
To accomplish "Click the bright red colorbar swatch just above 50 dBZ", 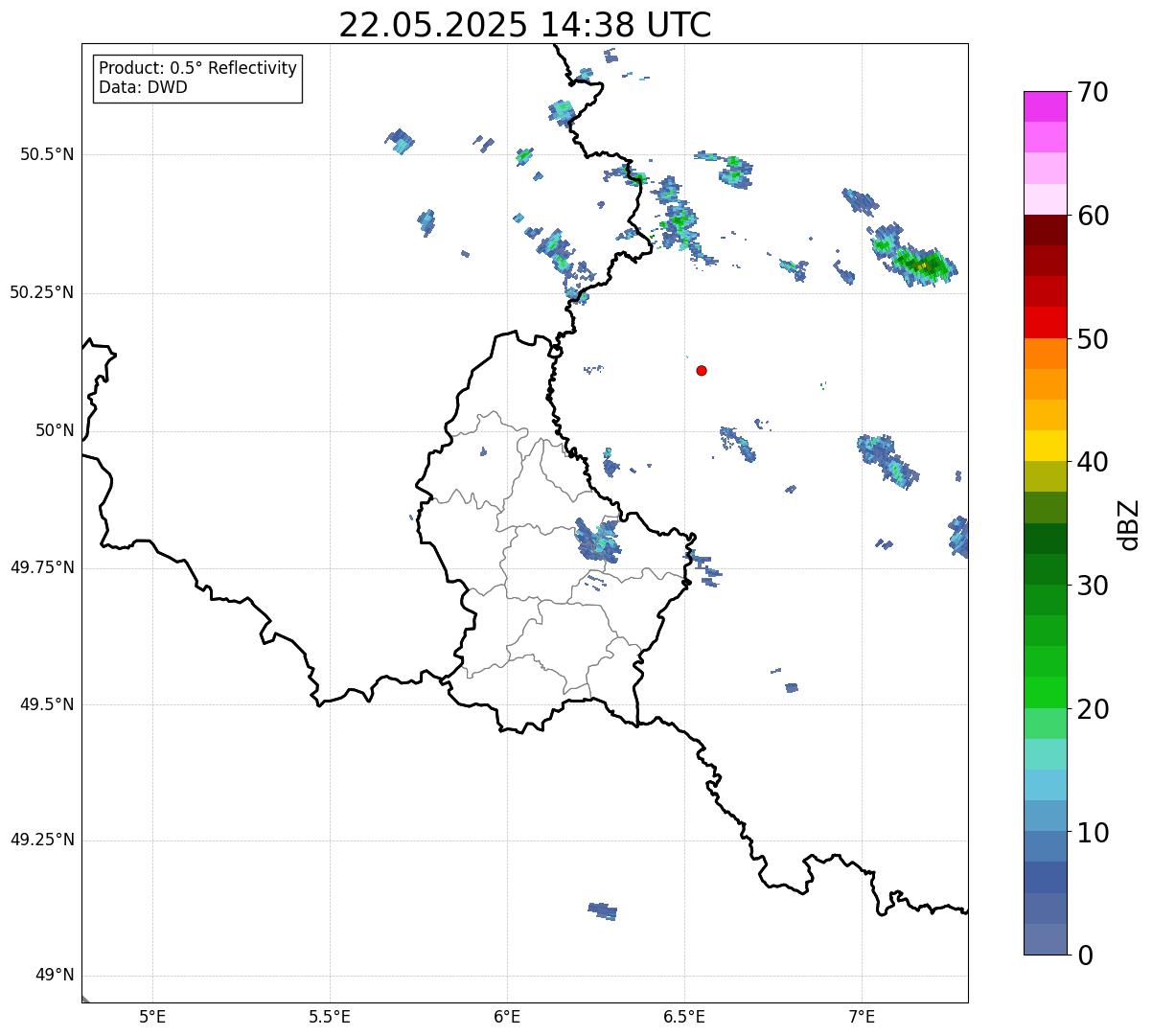I will pyautogui.click(x=1045, y=322).
